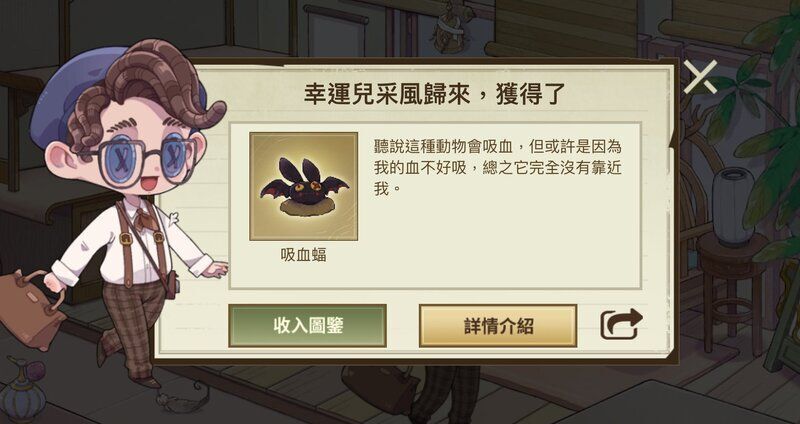This screenshot has height=424, width=800.
Task: Click the dark bag on the floor below the dialog
Action: (x=381, y=388)
